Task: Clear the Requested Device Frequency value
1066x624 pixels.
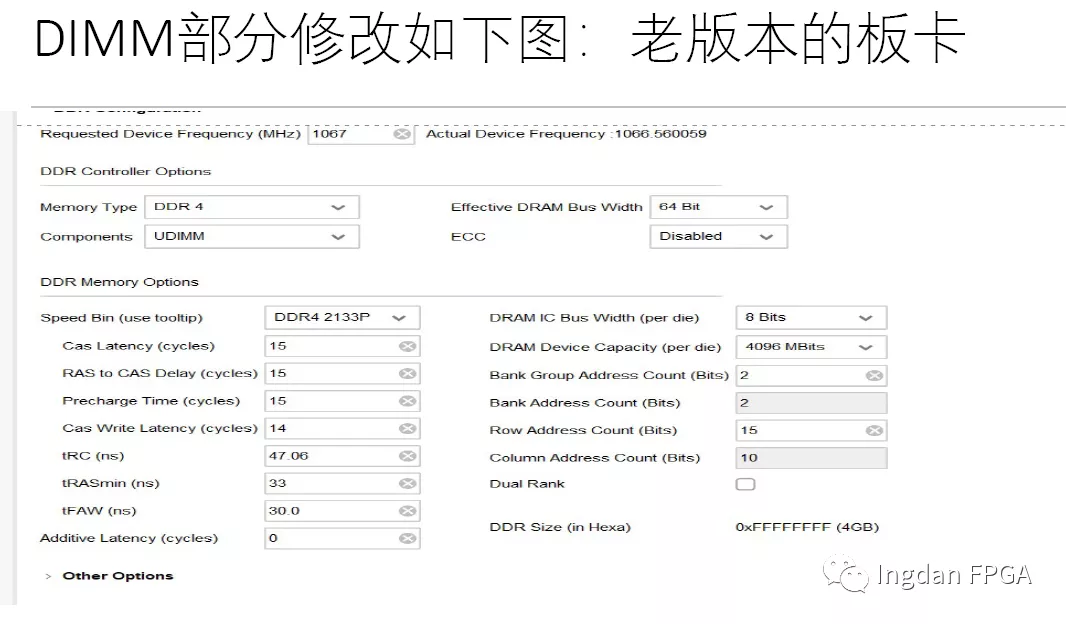Action: click(404, 133)
